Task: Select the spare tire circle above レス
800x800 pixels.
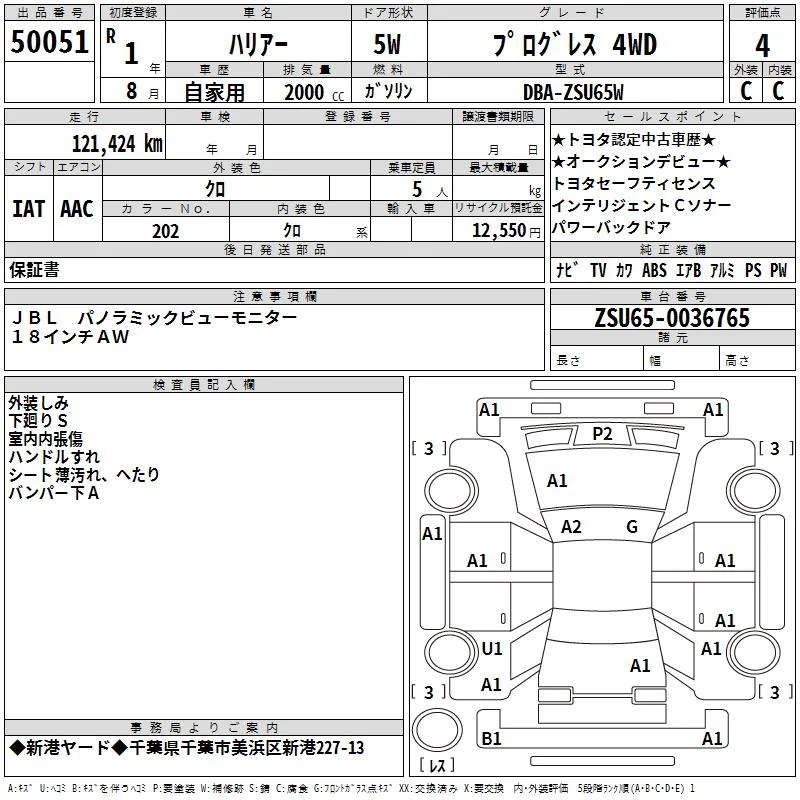Action: click(437, 730)
